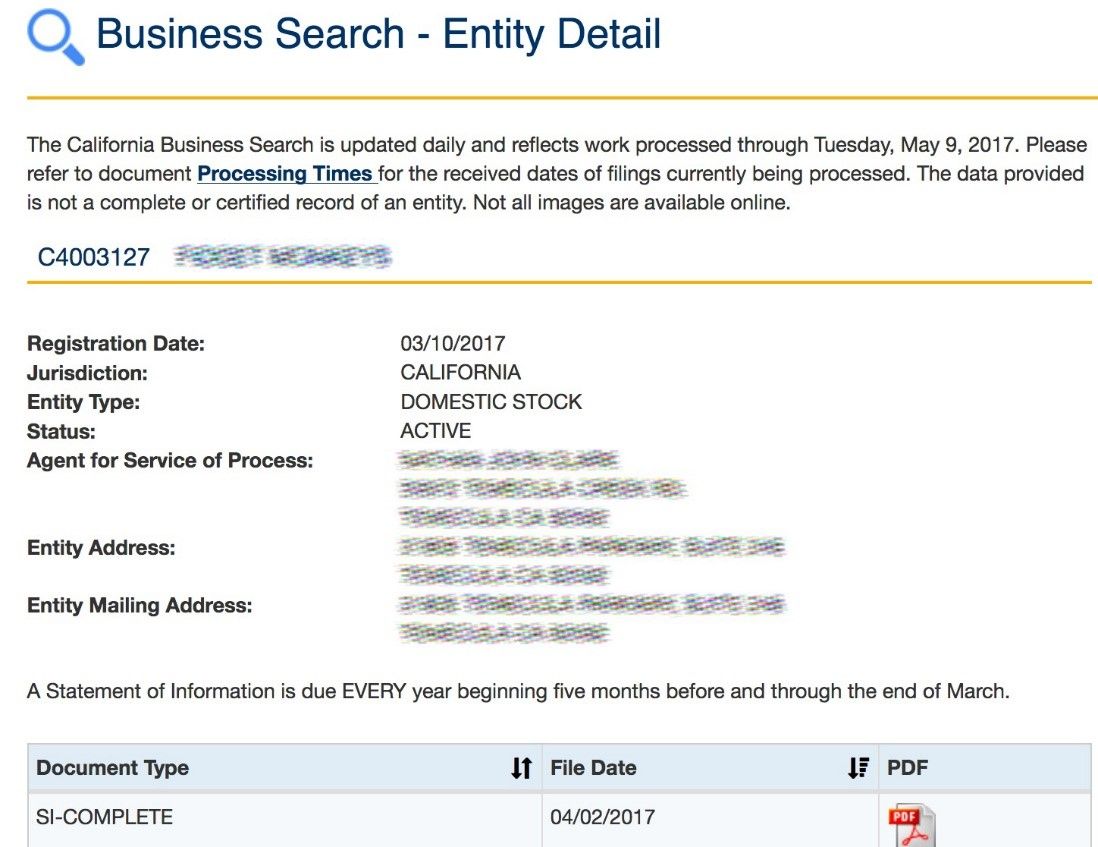Click the blurred entity name beside C4003127
Image resolution: width=1098 pixels, height=847 pixels.
283,258
